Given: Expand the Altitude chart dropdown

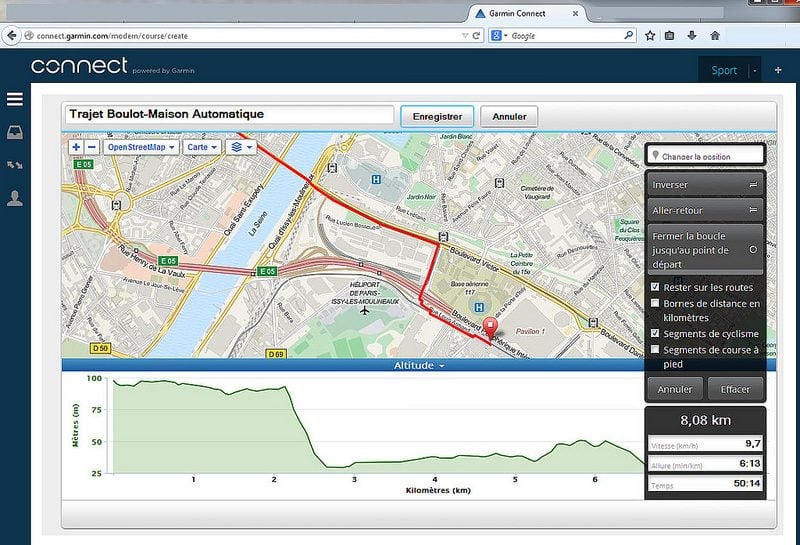Looking at the screenshot, I should [418, 365].
